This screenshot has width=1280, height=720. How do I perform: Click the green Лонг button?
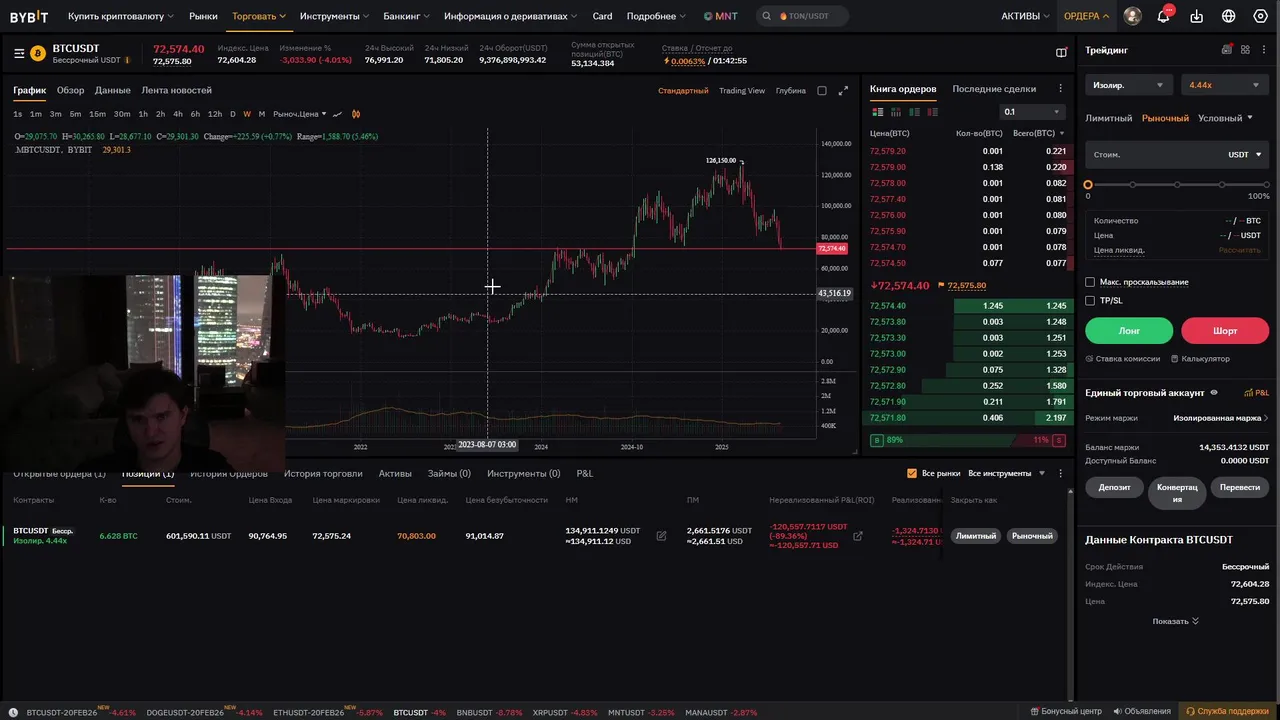1129,331
